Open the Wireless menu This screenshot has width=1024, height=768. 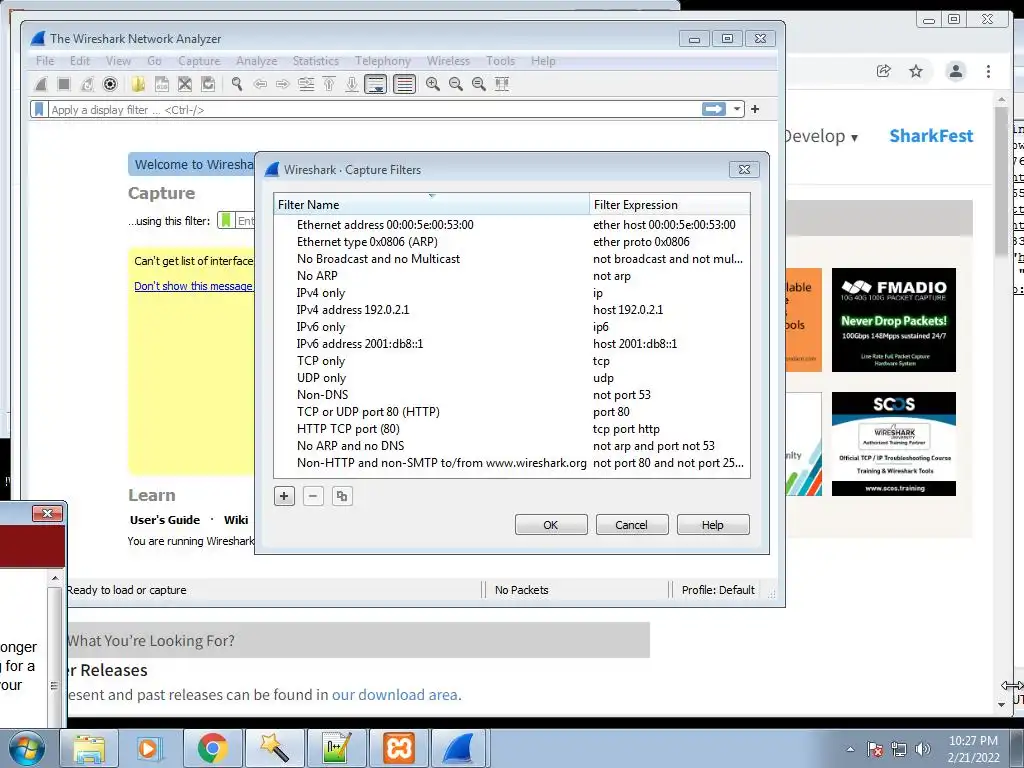point(448,61)
